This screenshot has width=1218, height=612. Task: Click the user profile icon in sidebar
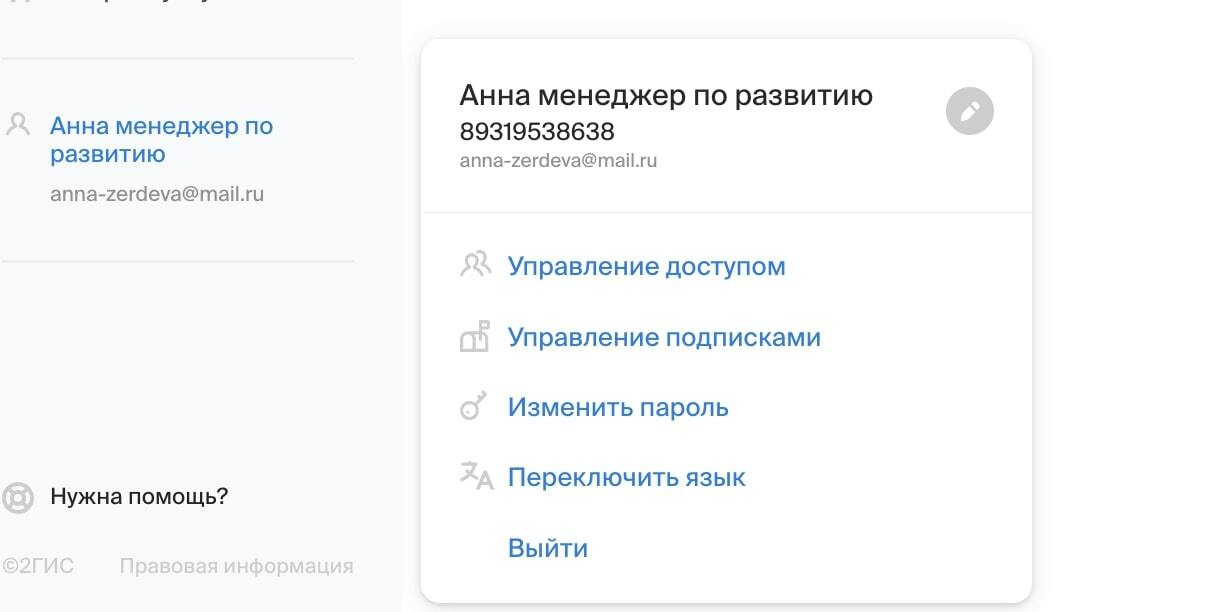pos(18,125)
